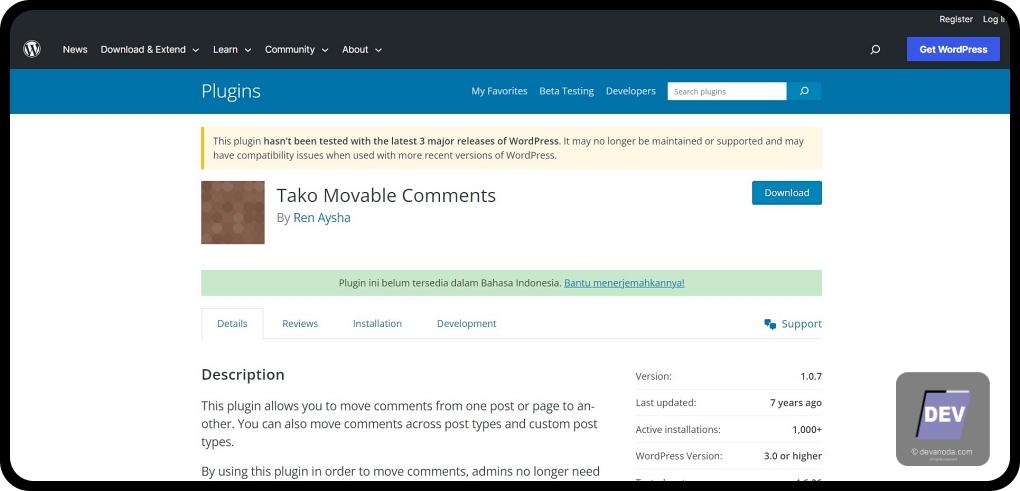Open the Plugins heading link
The image size is (1020, 491).
pos(231,91)
